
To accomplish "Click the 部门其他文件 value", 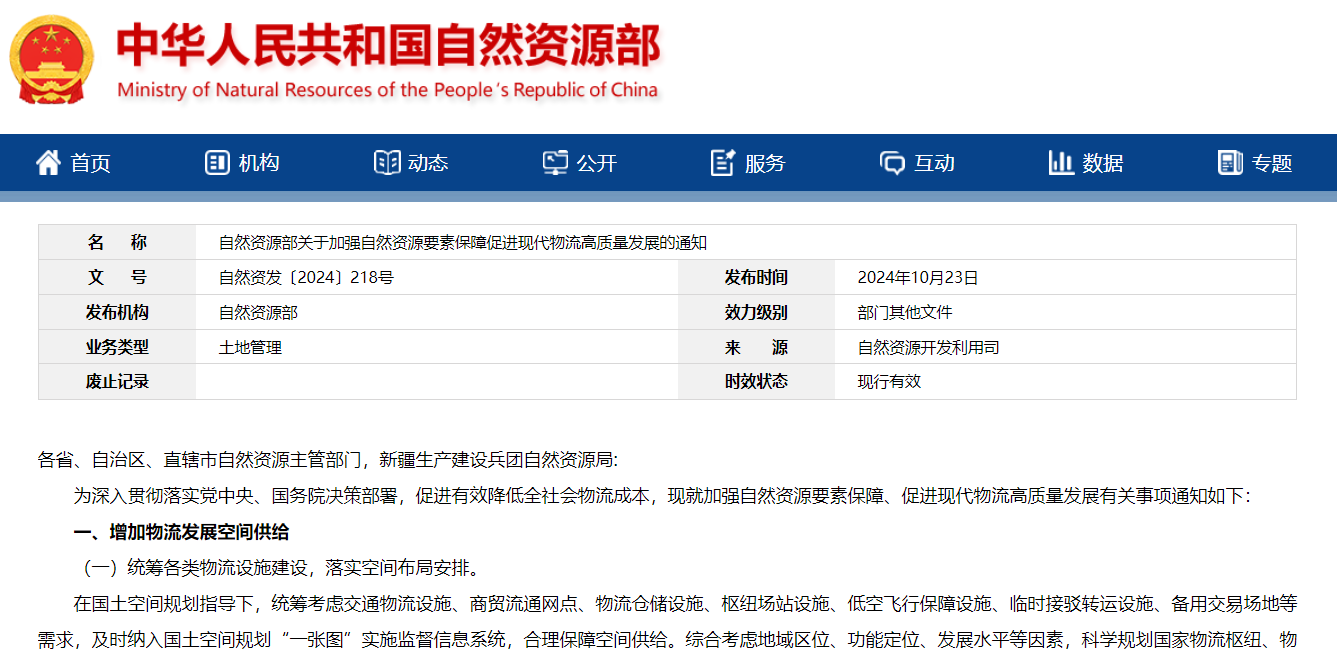I will (905, 313).
